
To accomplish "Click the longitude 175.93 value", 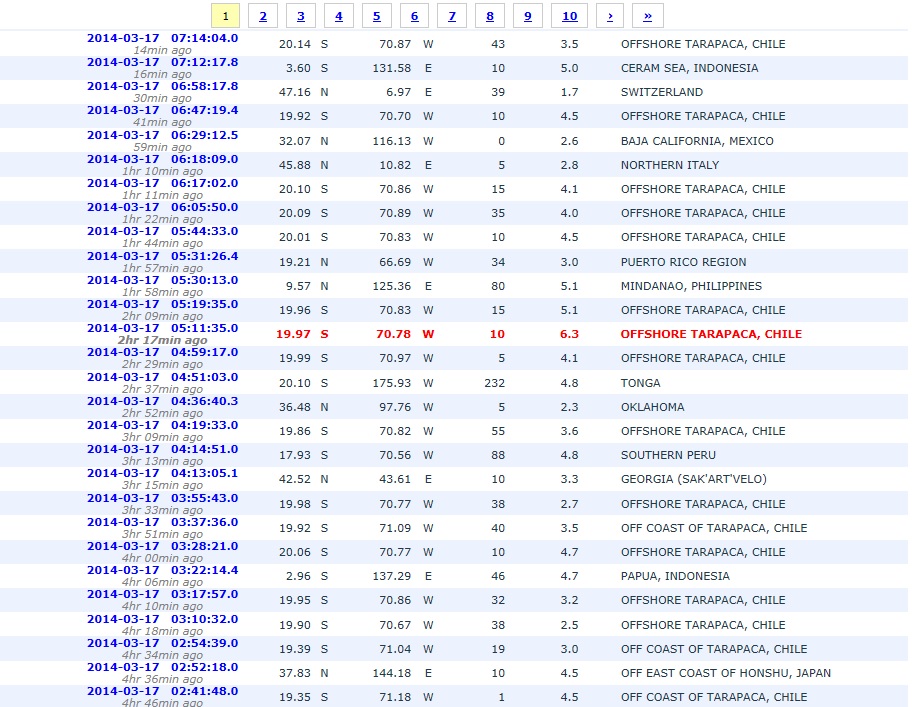I will tap(391, 383).
